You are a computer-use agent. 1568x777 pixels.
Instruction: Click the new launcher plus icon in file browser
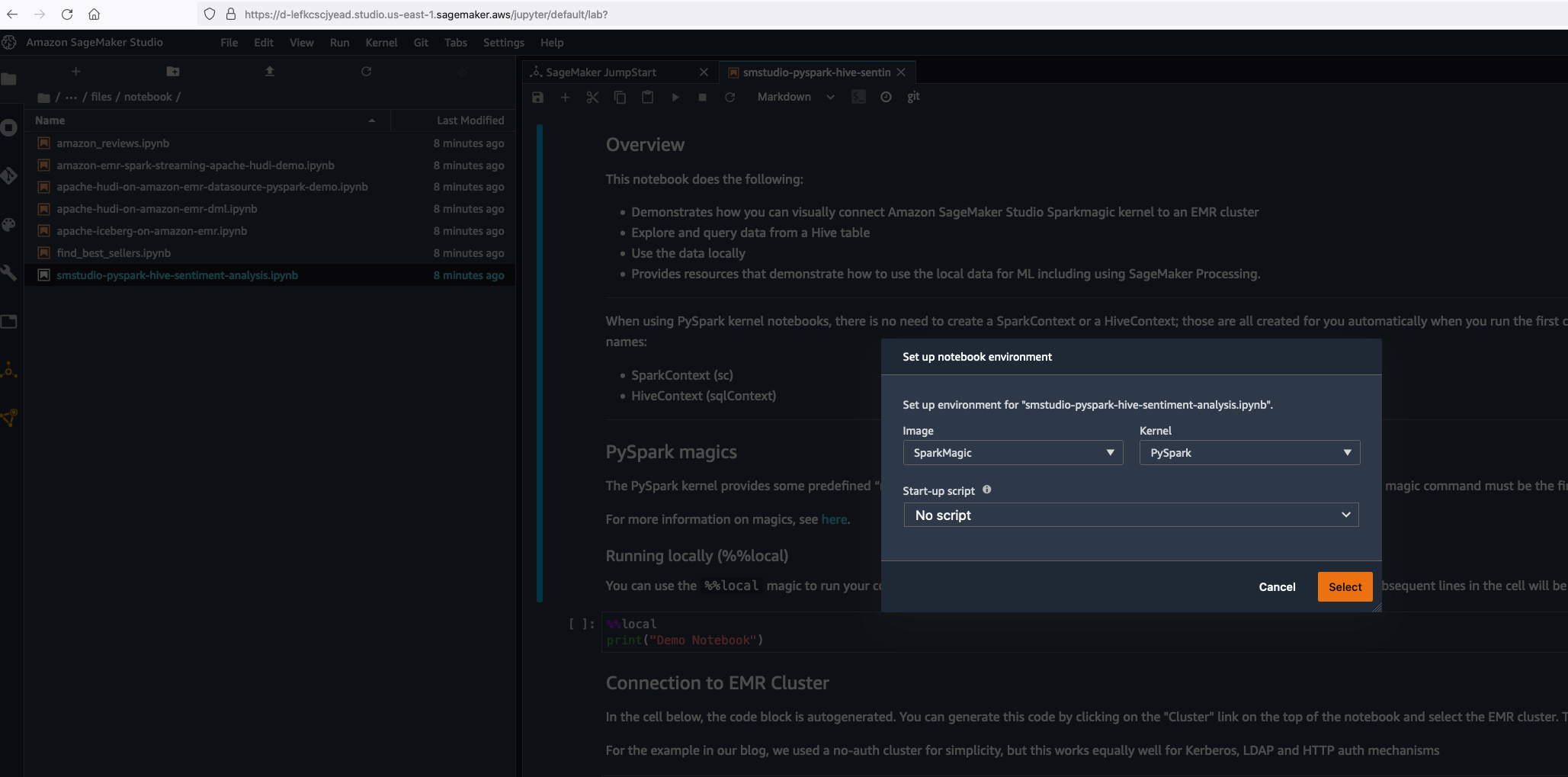tap(75, 72)
